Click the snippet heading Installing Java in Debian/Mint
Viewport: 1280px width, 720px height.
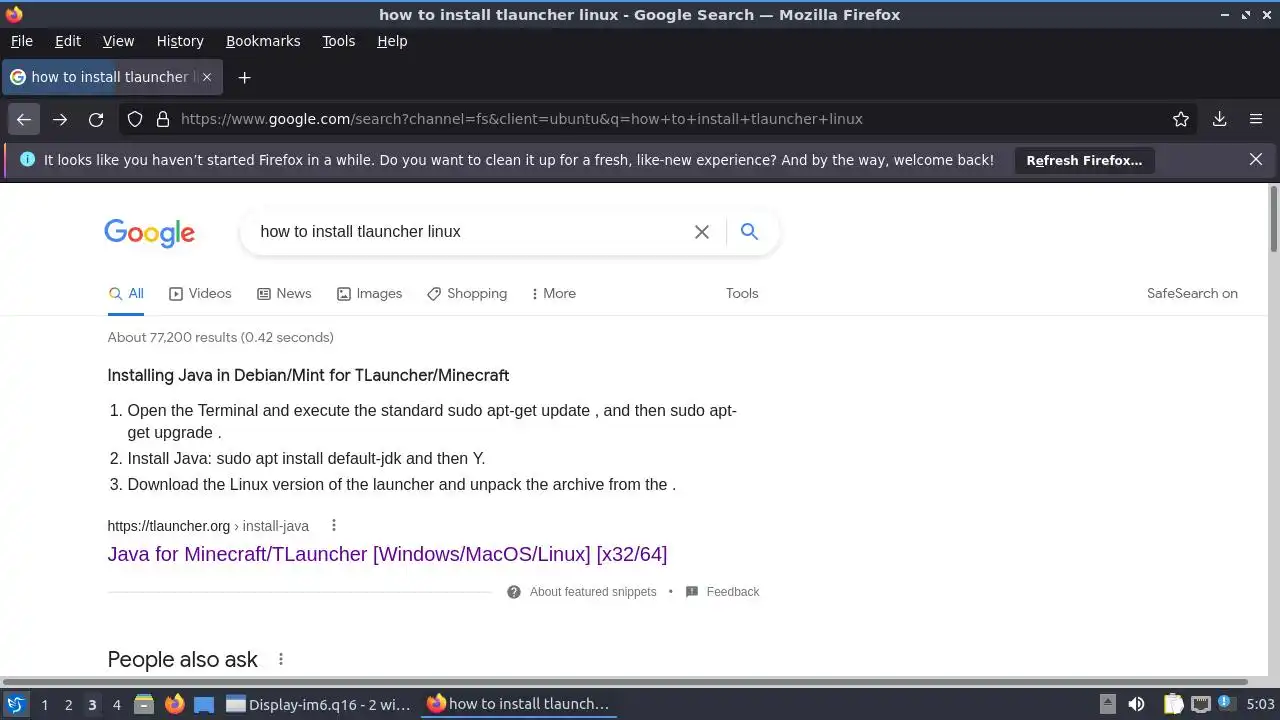tap(308, 376)
